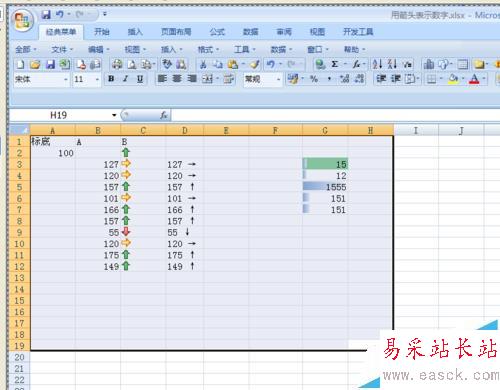Click the Sort Descending Z-A icon
This screenshot has height=390, width=500.
coord(392,64)
